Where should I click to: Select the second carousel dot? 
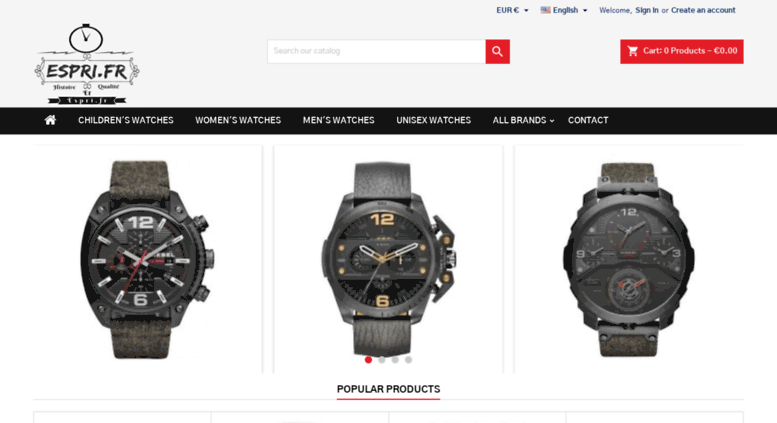tap(382, 360)
